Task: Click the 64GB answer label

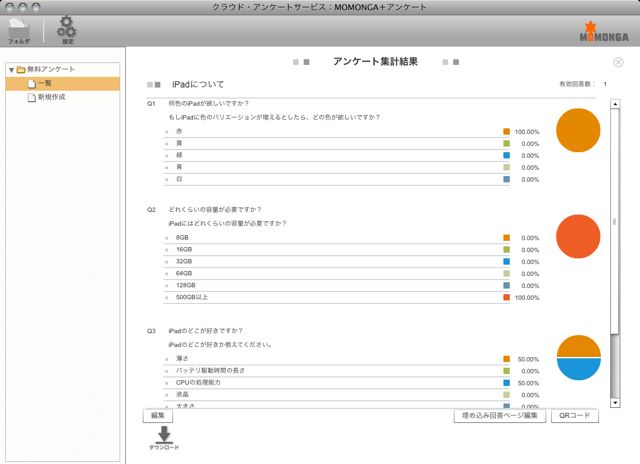Action: (184, 273)
